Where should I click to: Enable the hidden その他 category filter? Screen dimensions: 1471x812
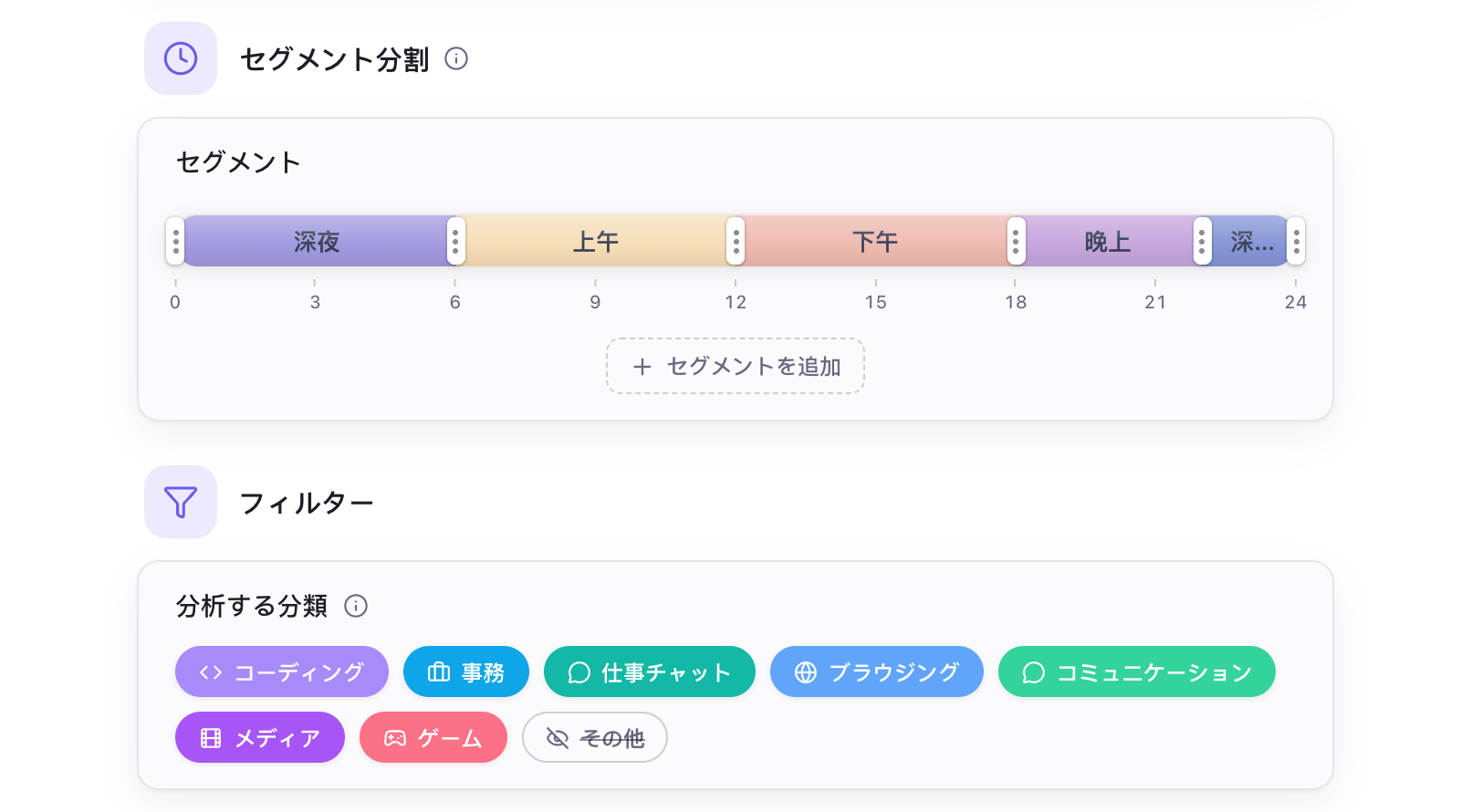tap(595, 737)
